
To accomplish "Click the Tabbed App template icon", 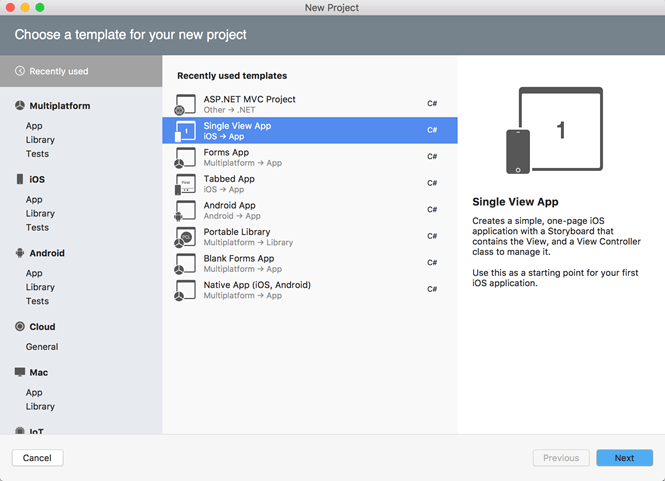I will tap(185, 184).
